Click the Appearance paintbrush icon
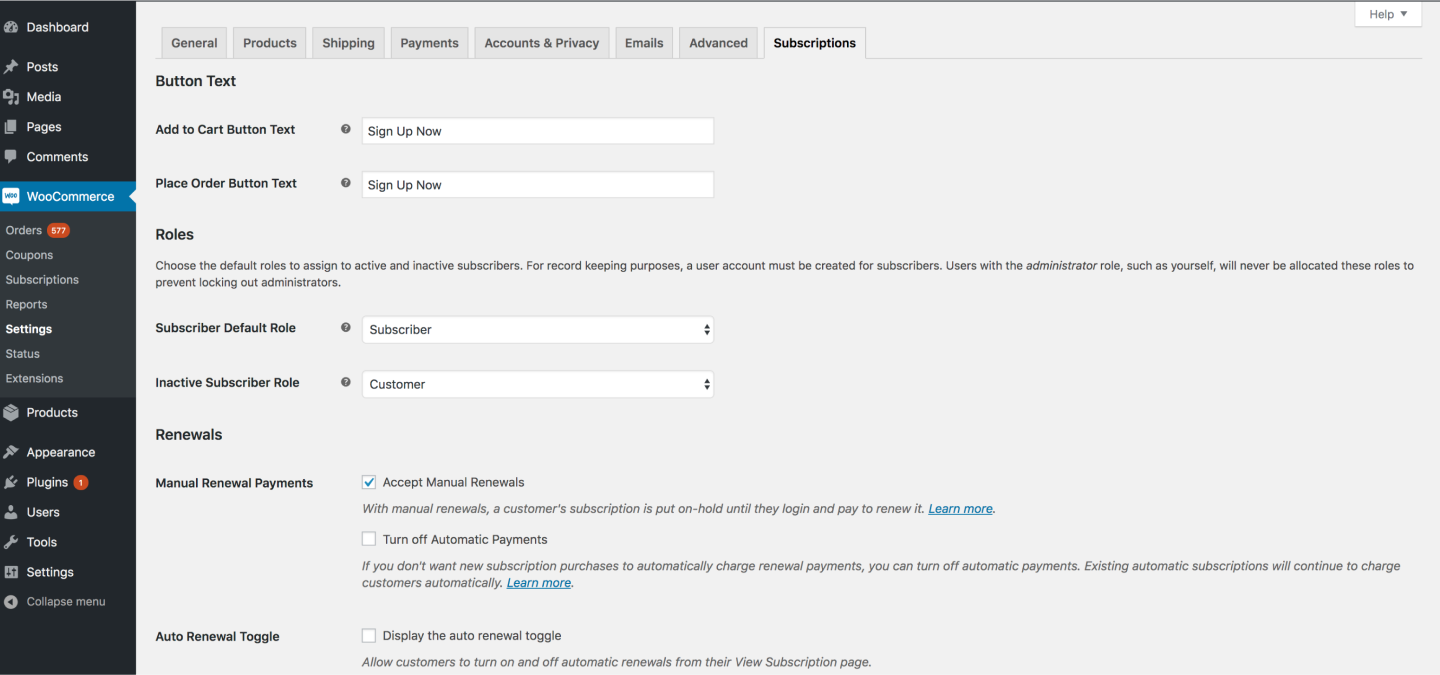Image resolution: width=1440 pixels, height=675 pixels. click(x=11, y=452)
